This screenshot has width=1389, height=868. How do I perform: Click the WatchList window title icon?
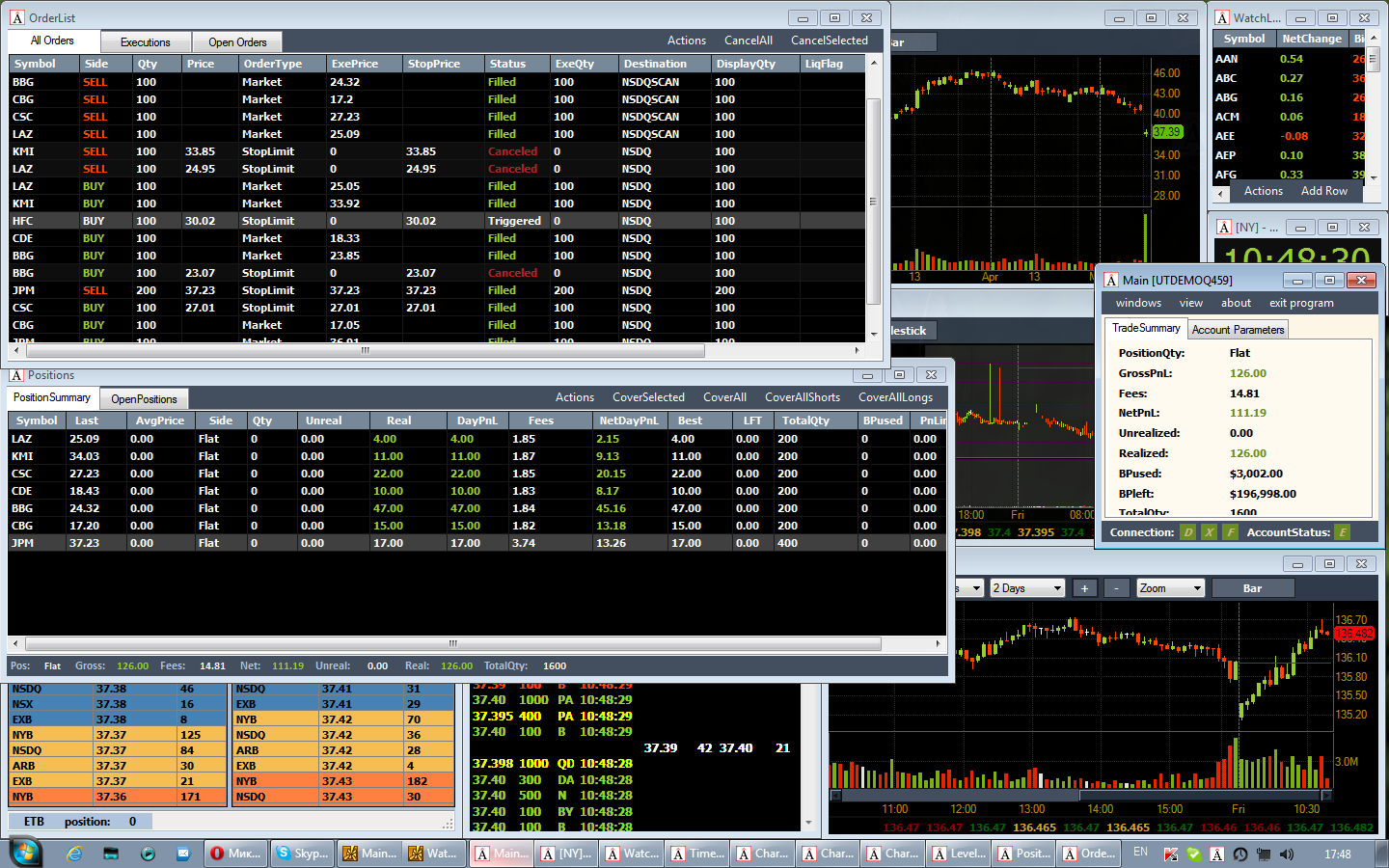click(x=1222, y=17)
